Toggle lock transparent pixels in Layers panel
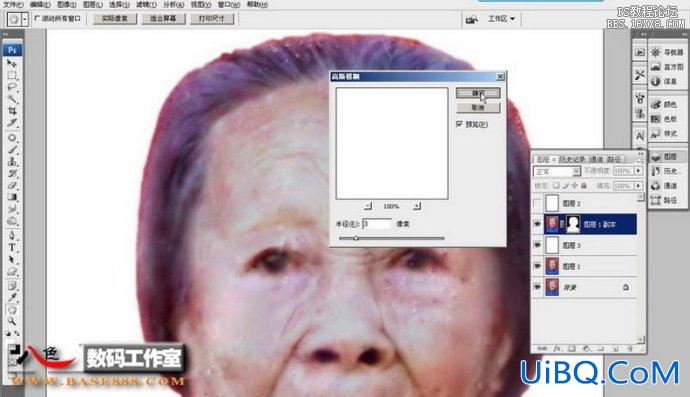The height and width of the screenshot is (397, 690). click(556, 186)
